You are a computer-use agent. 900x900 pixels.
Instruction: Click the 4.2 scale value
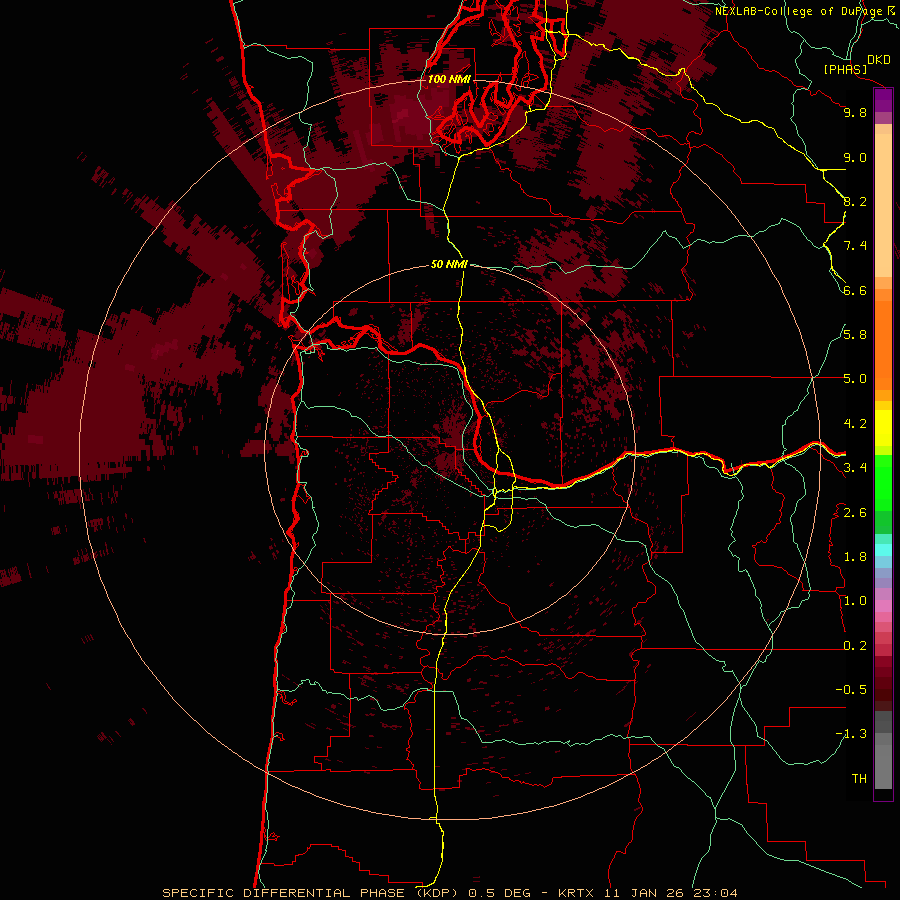coord(855,423)
